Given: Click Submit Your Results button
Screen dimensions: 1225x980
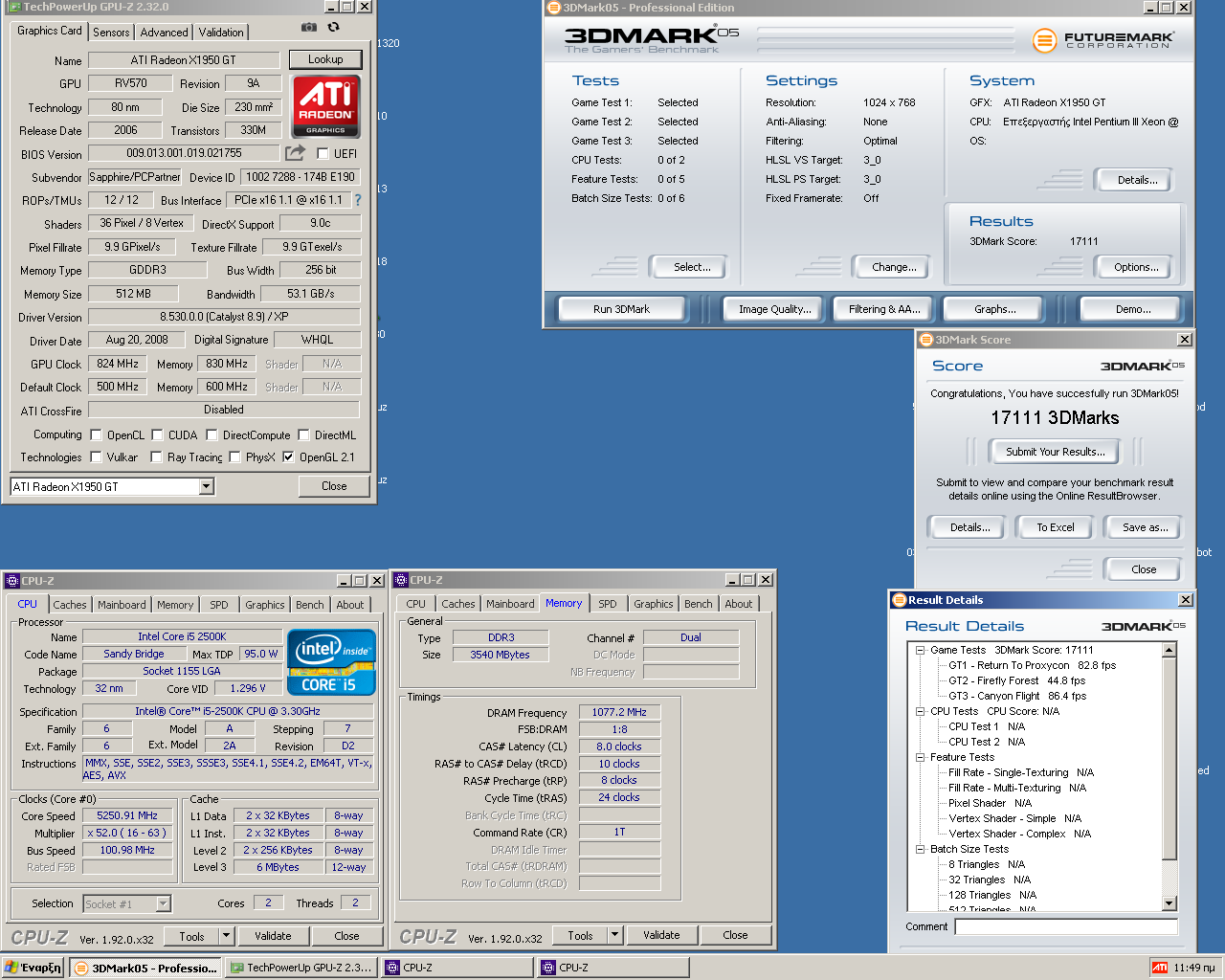Looking at the screenshot, I should pos(1055,452).
